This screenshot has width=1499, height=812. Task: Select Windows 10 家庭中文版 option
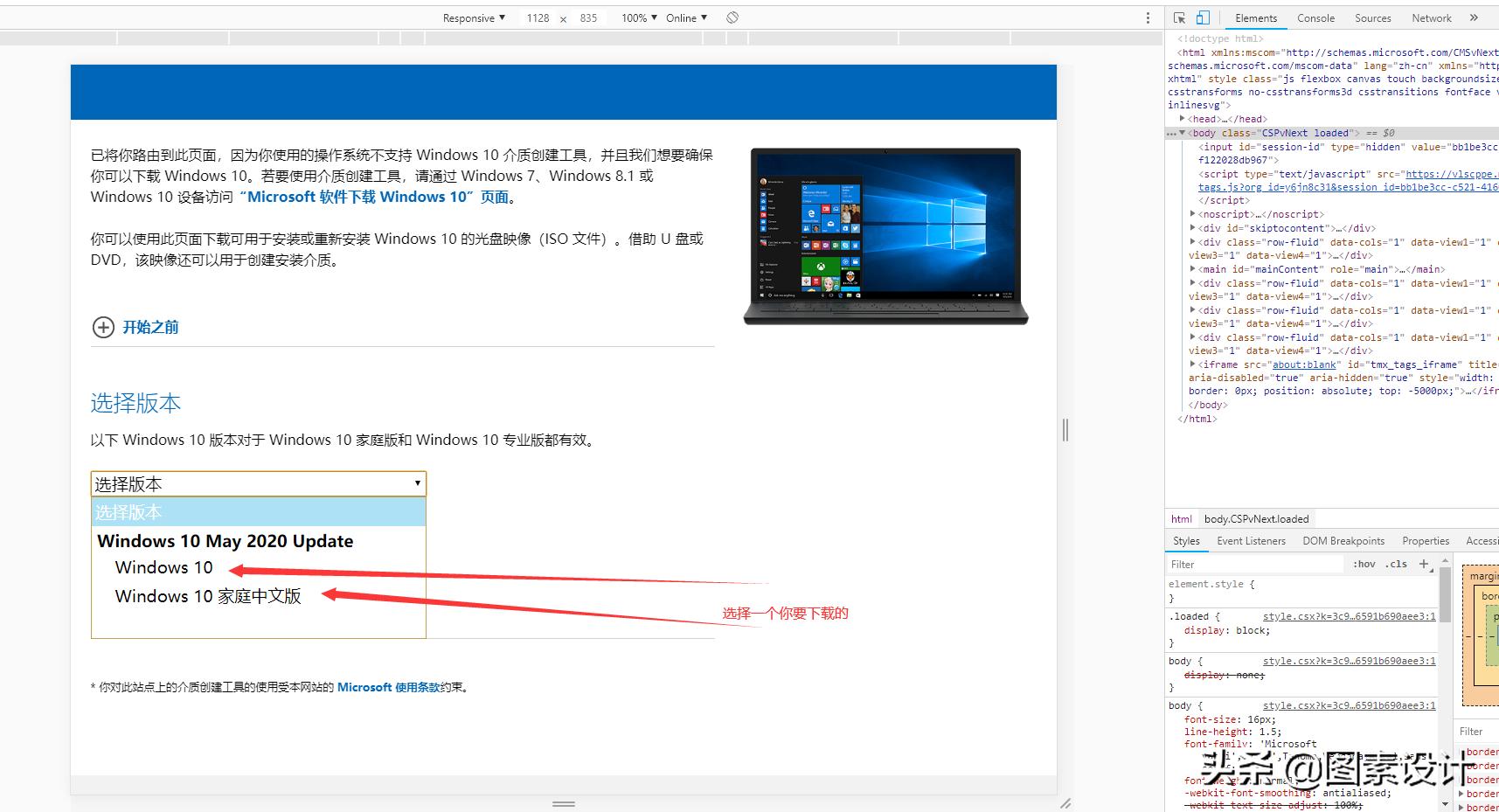coord(208,596)
